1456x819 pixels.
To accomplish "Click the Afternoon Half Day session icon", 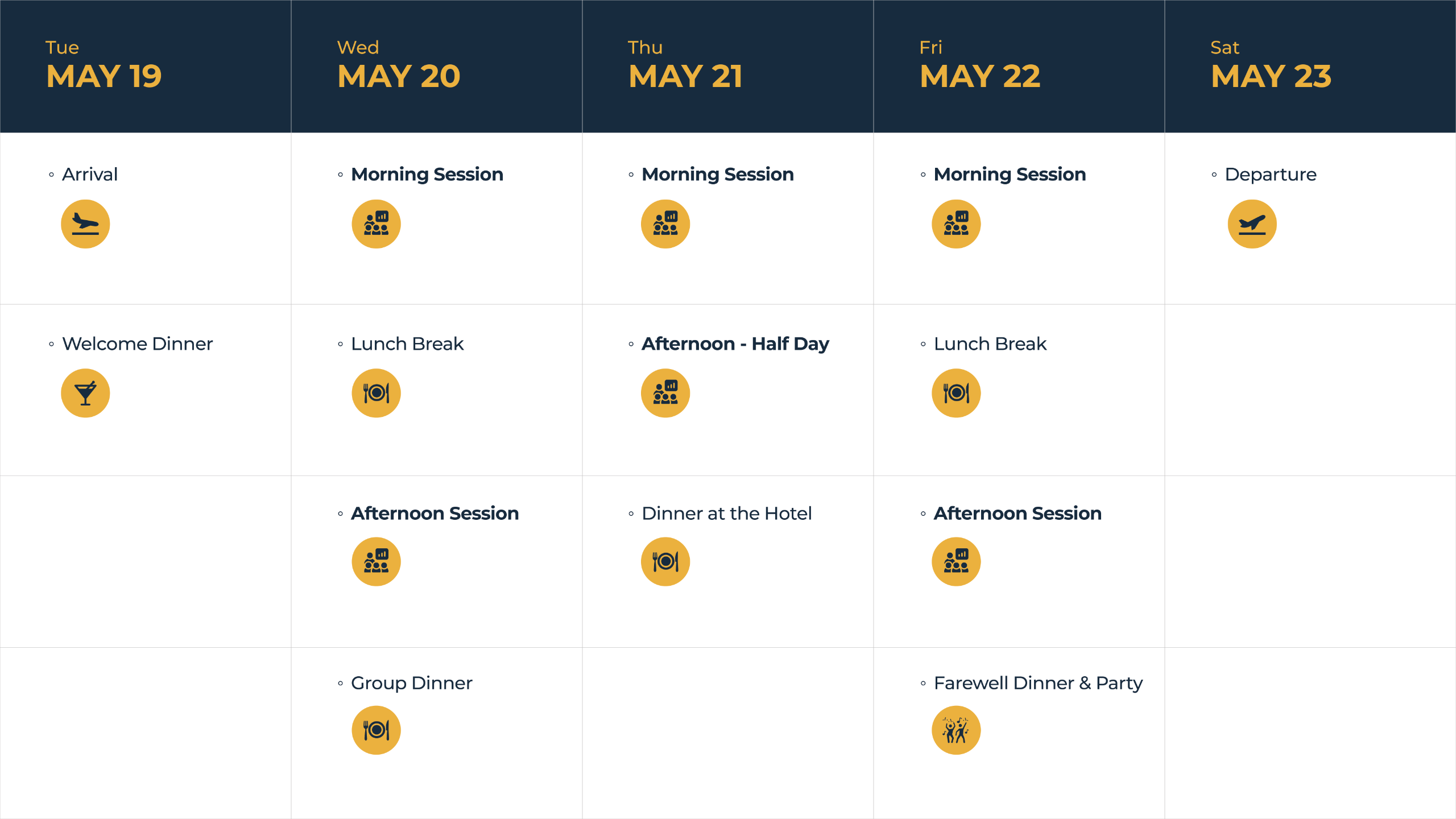I will pos(665,393).
